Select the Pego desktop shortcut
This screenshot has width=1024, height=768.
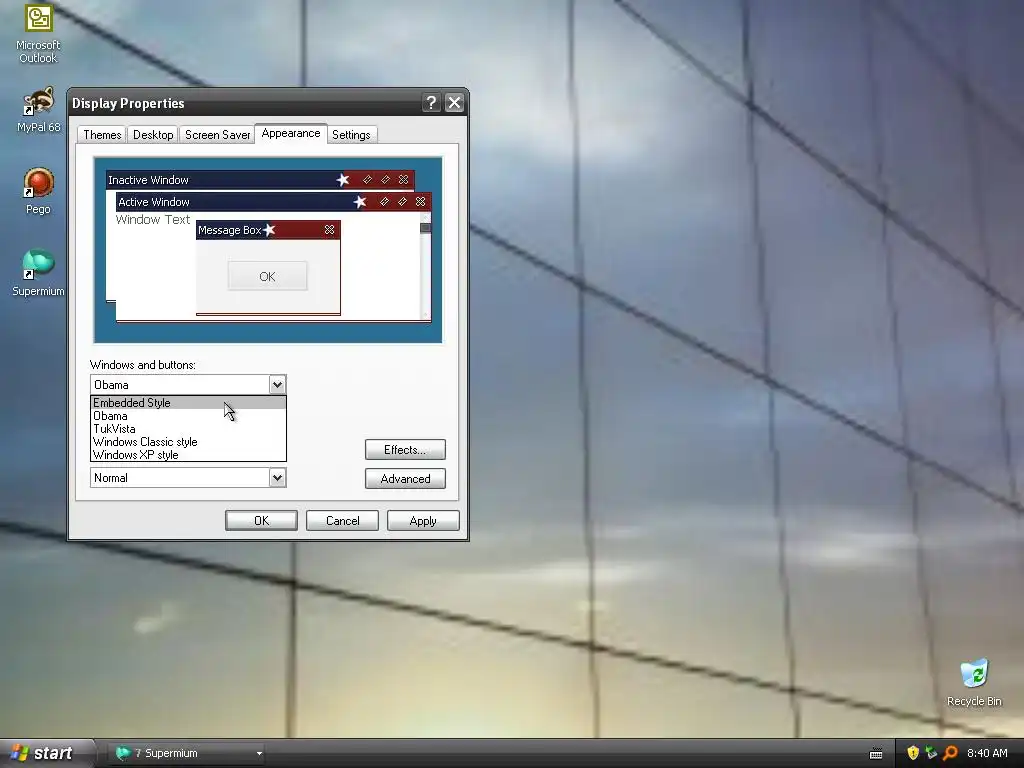coord(38,191)
